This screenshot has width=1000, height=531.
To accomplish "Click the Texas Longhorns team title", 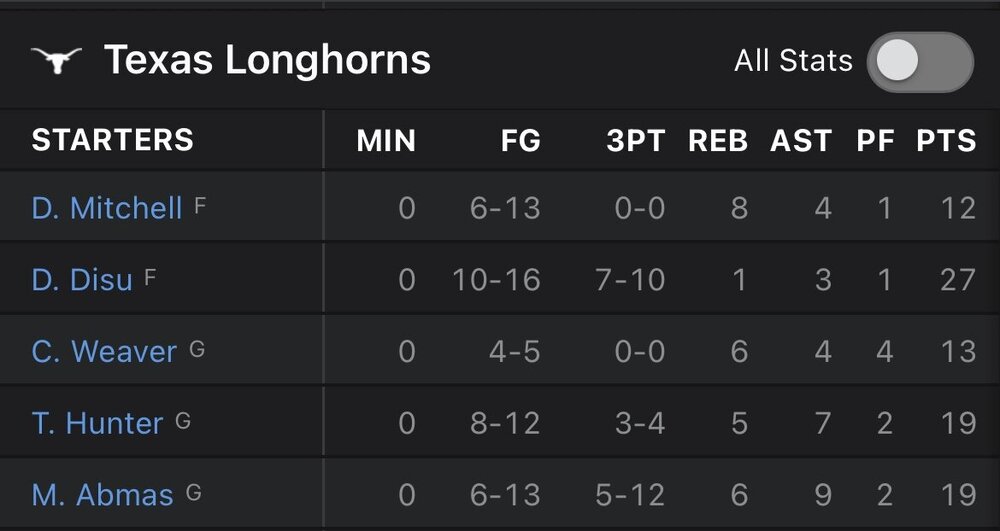I will [x=267, y=61].
